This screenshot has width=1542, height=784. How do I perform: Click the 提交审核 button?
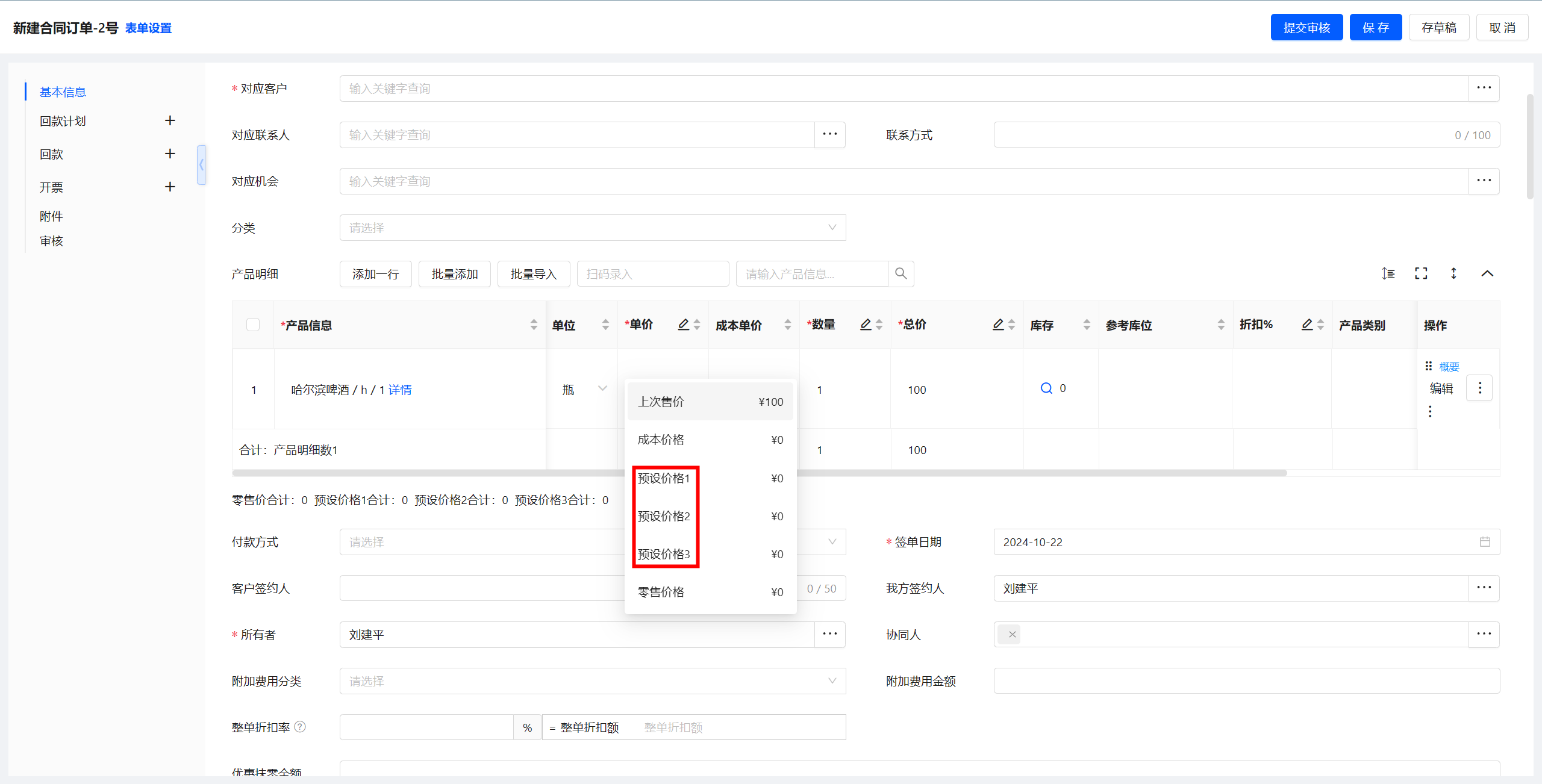tap(1306, 28)
